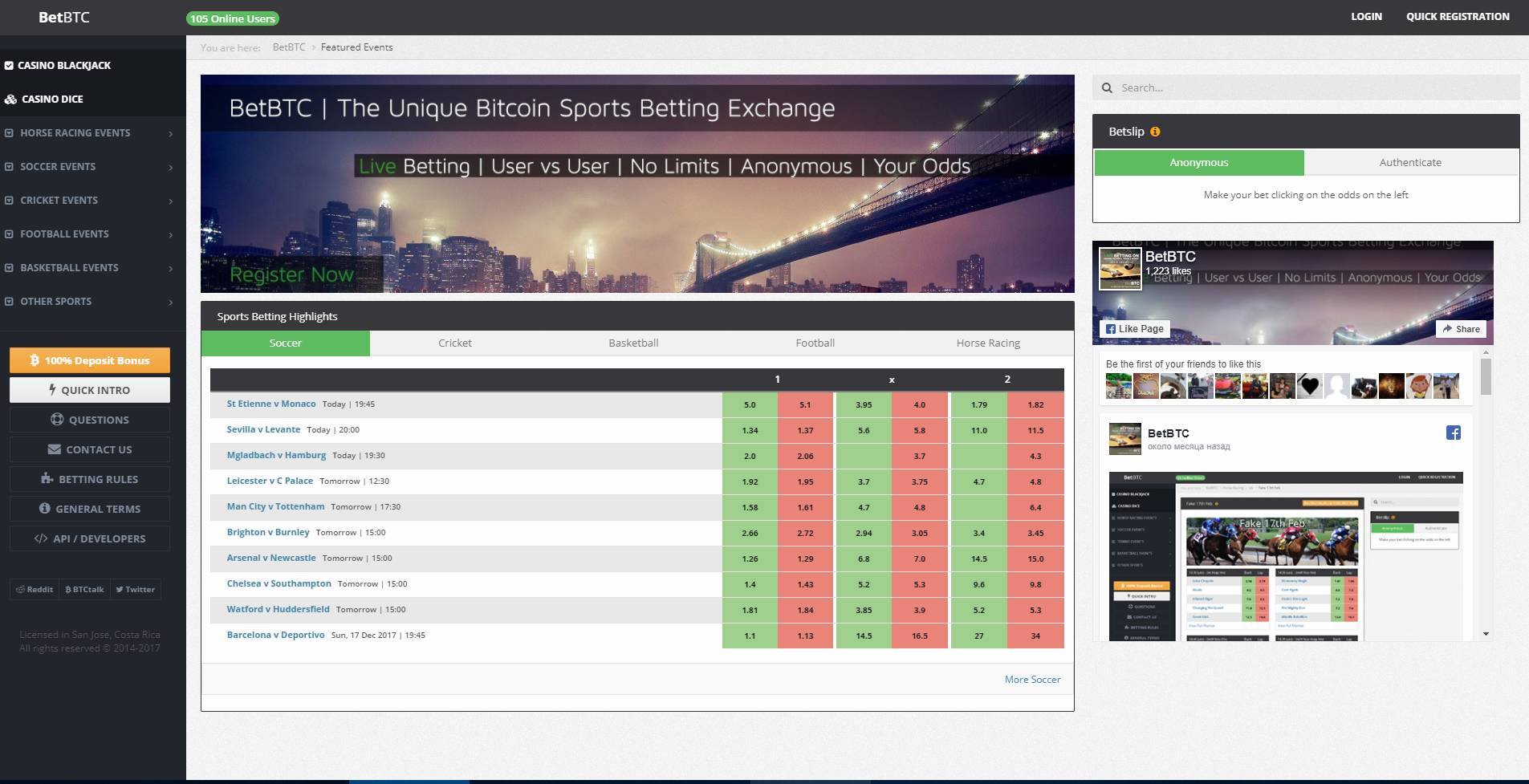Open the Fake 17th Feb post image
This screenshot has height=784, width=1529.
[1286, 556]
